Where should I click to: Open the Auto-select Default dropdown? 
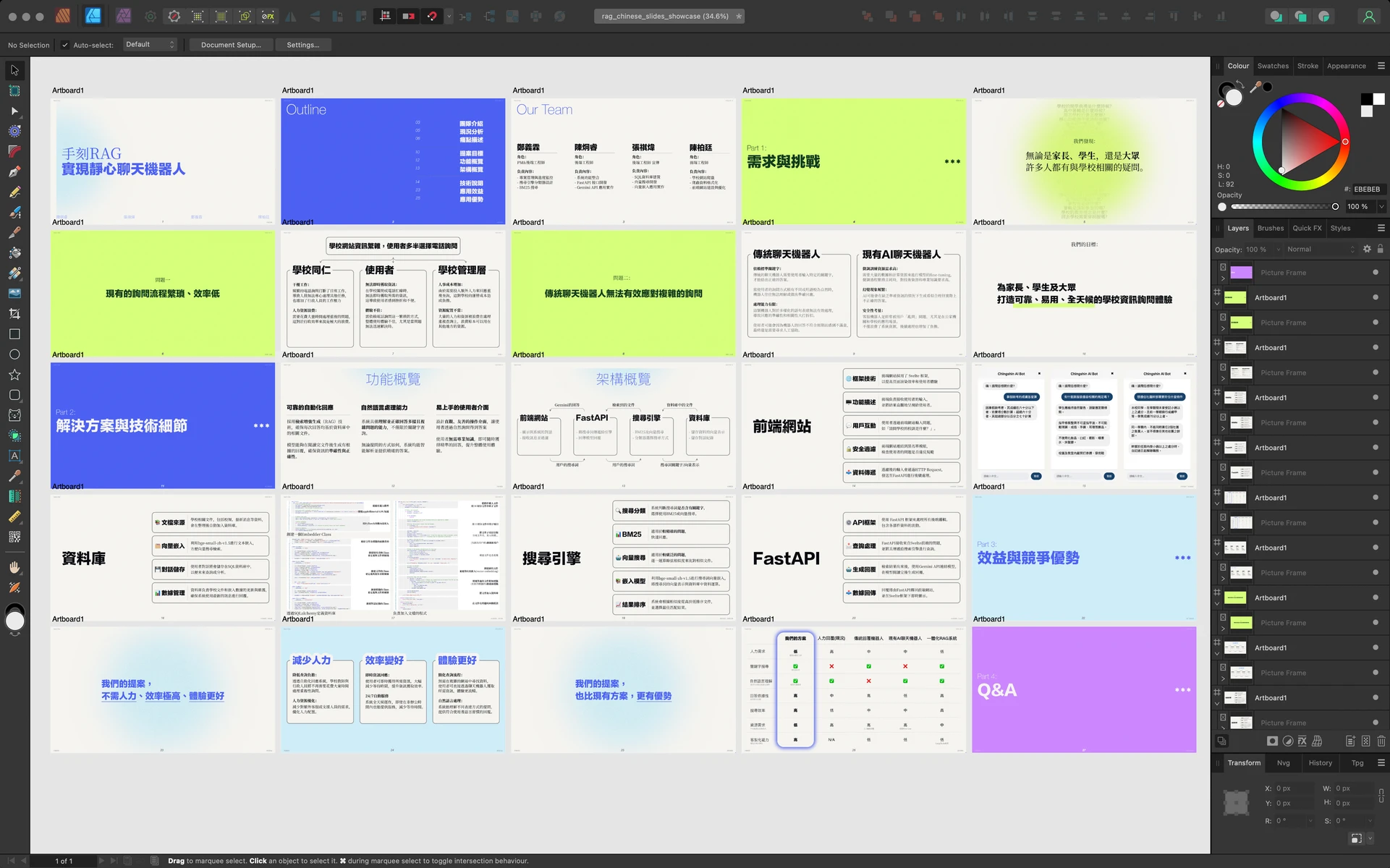click(151, 45)
